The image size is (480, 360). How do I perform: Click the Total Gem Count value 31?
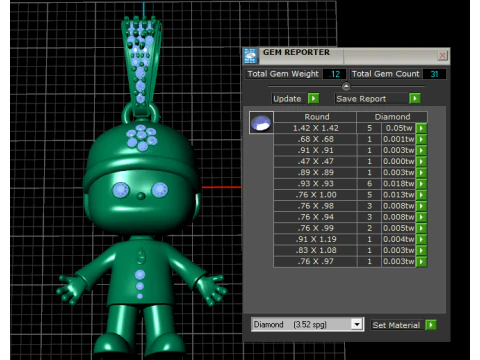[434, 74]
